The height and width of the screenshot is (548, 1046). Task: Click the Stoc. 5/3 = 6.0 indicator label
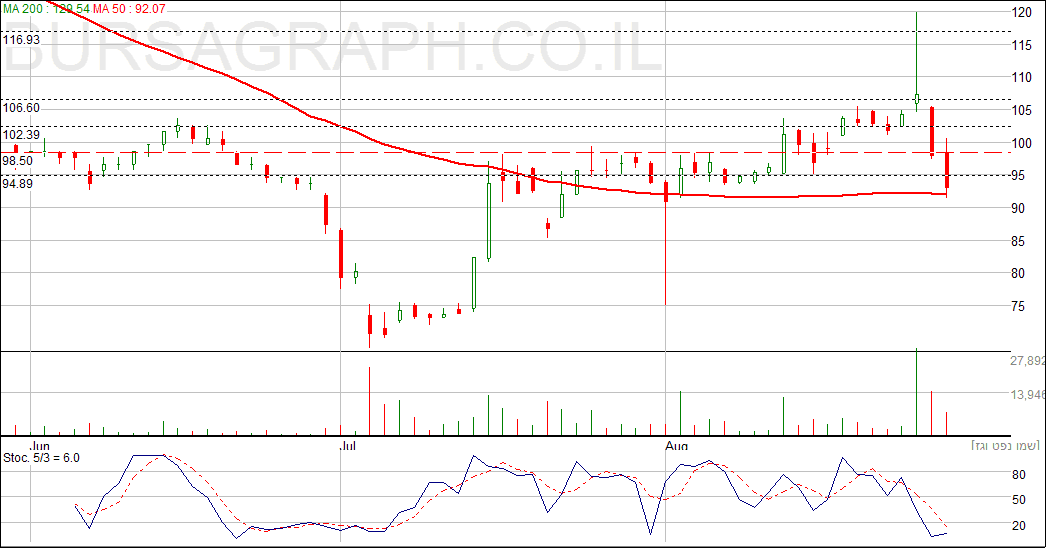tap(41, 458)
